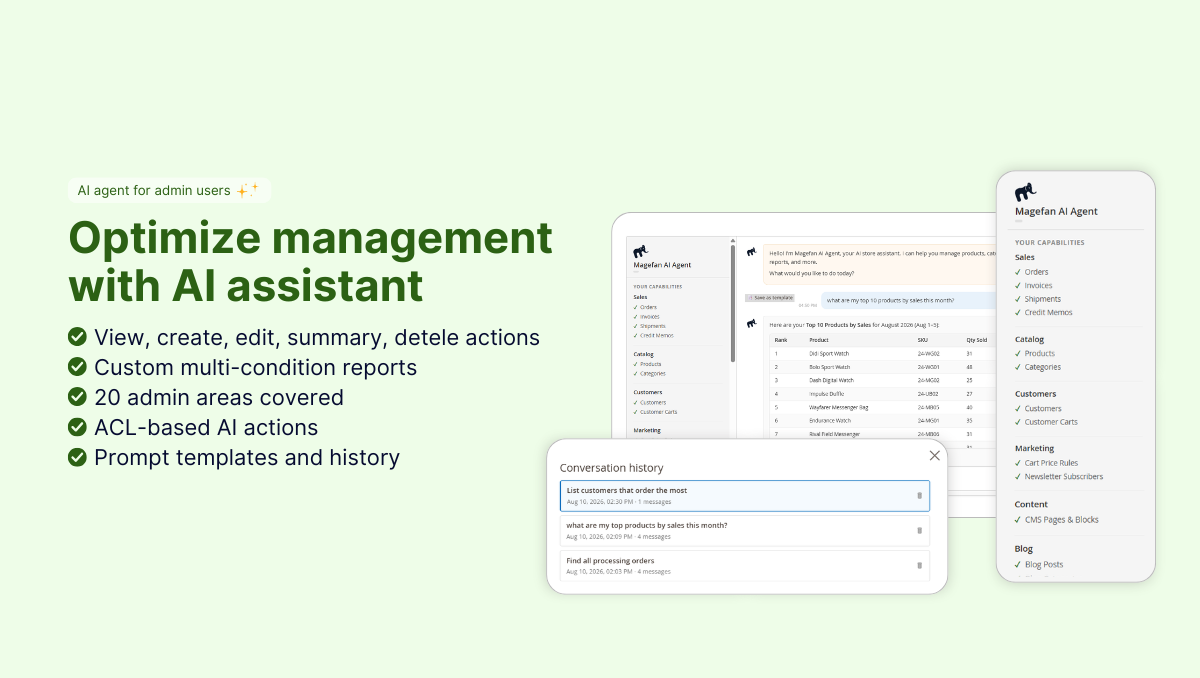Click the Magefan logo in the chat window sidebar
The height and width of the screenshot is (678, 1200).
[641, 252]
